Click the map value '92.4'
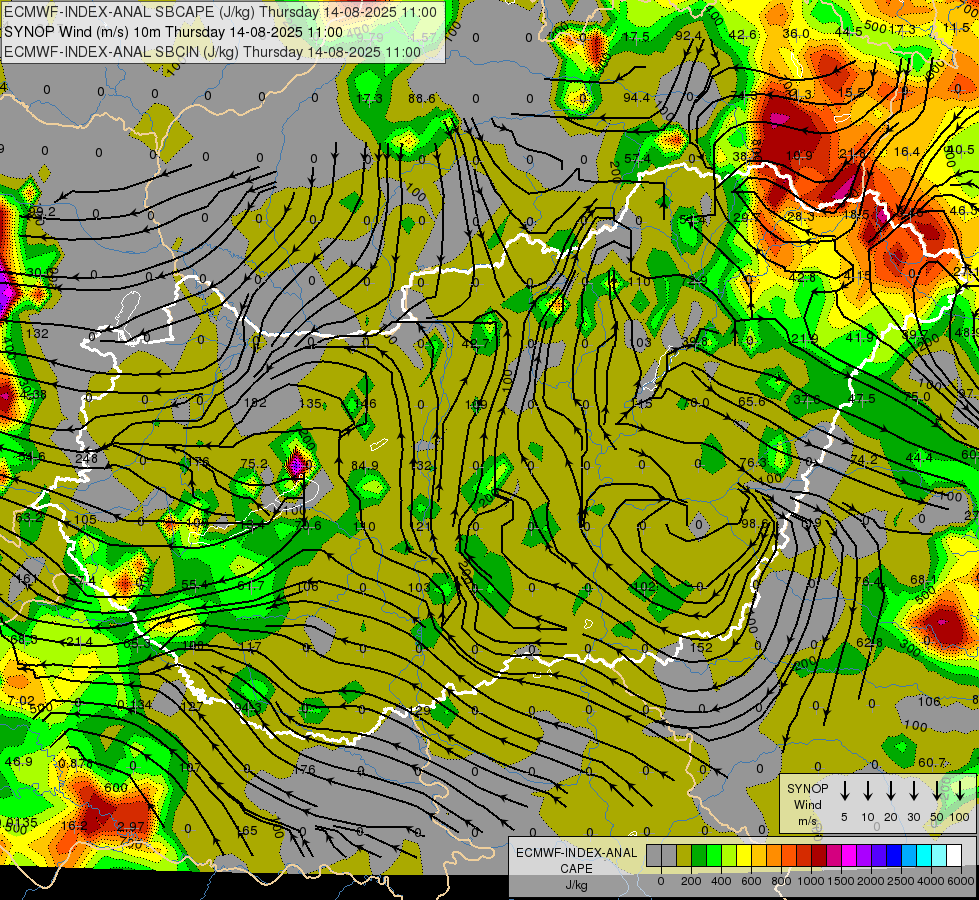The image size is (979, 900). click(688, 36)
